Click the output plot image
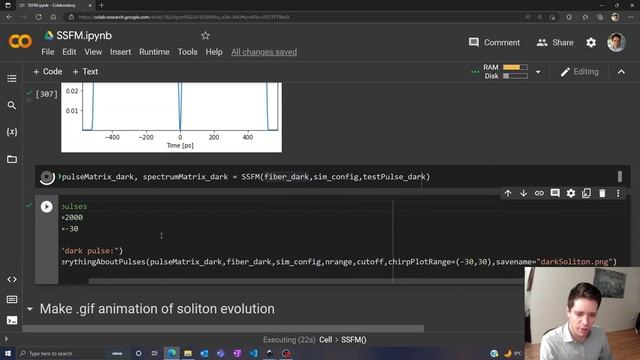Viewport: 640px width, 360px height. coord(171,117)
